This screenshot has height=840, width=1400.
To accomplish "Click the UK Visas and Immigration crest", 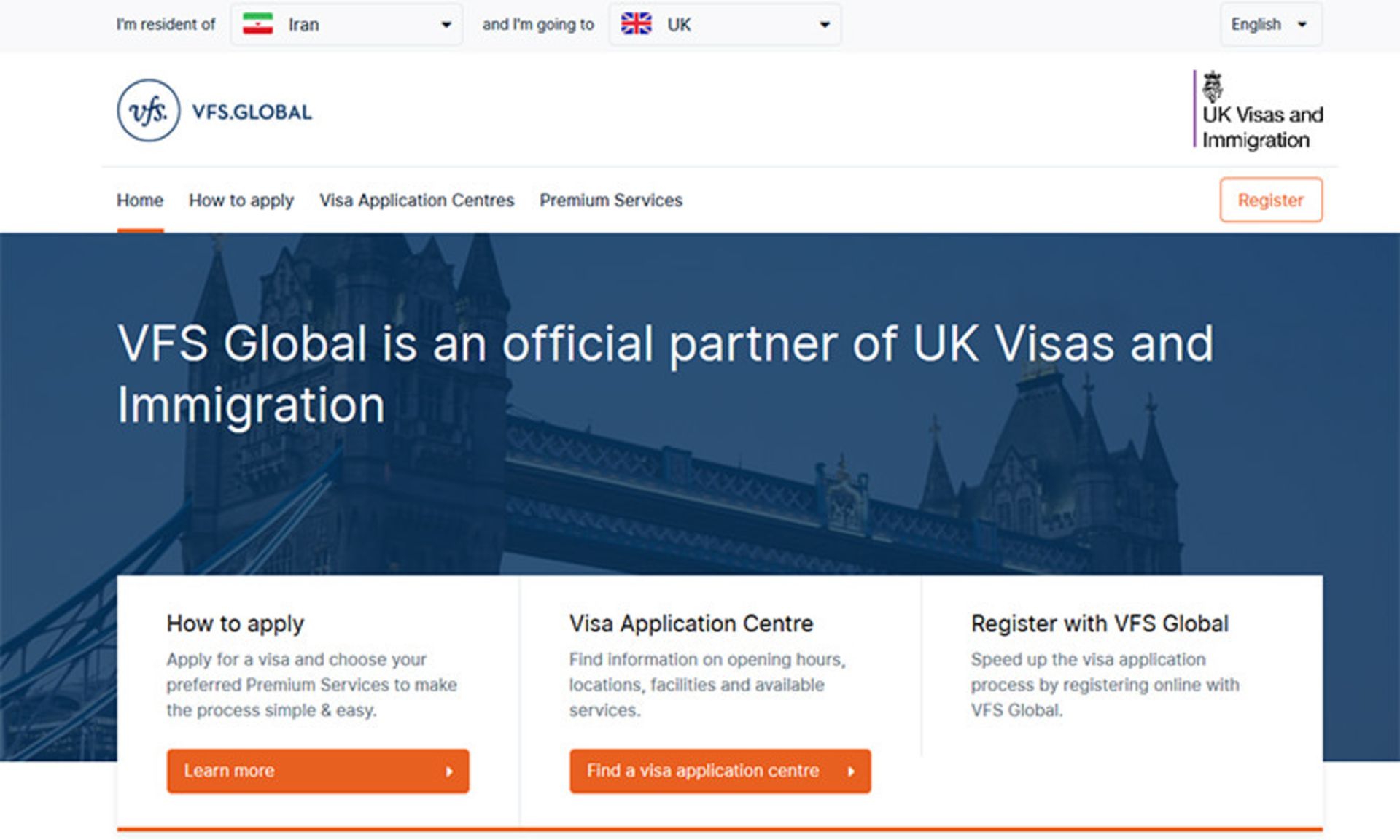I will click(1212, 87).
